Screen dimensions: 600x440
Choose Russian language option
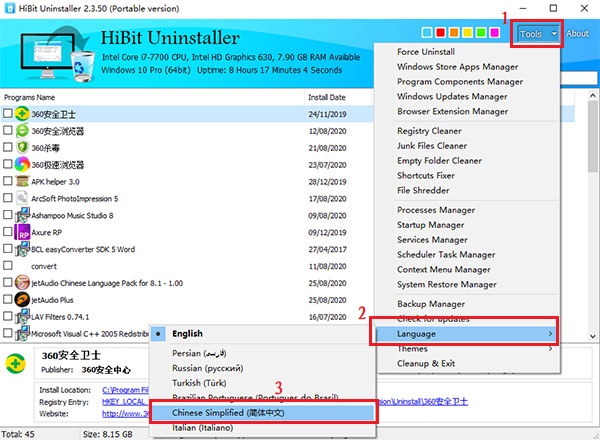[208, 368]
